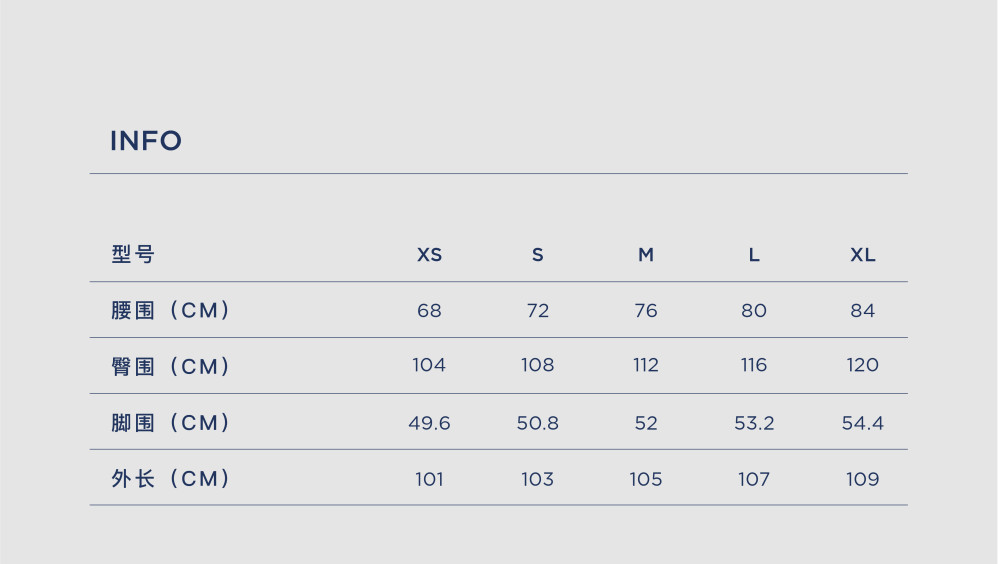
Task: Click waist value 76 for M
Action: (x=646, y=311)
